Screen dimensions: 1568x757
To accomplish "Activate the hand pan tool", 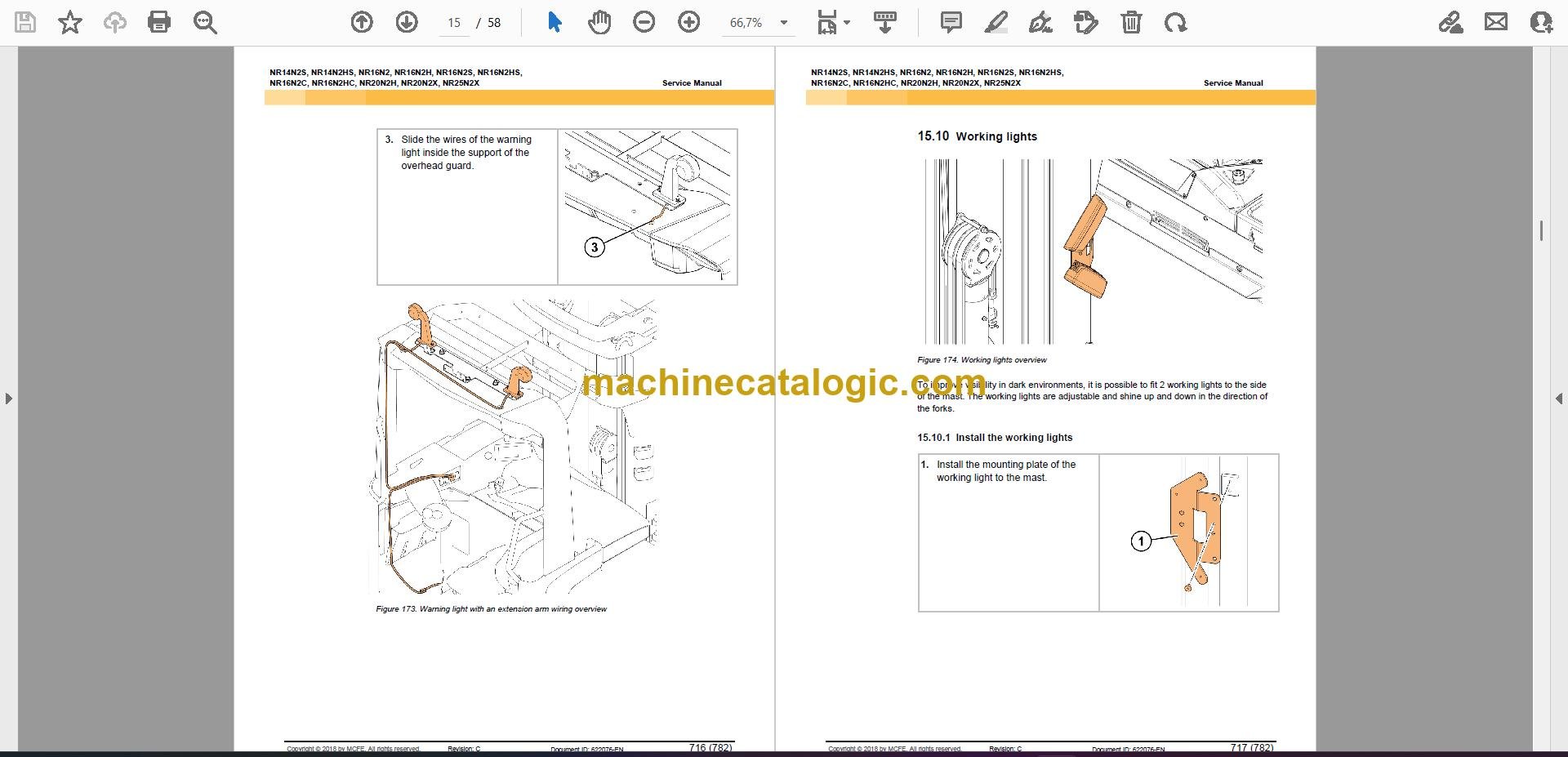I will click(x=599, y=23).
